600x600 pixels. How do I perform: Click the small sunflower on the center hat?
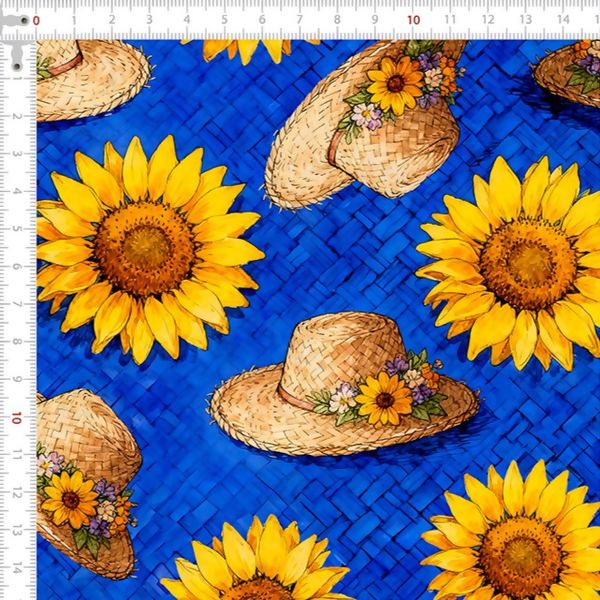384,399
